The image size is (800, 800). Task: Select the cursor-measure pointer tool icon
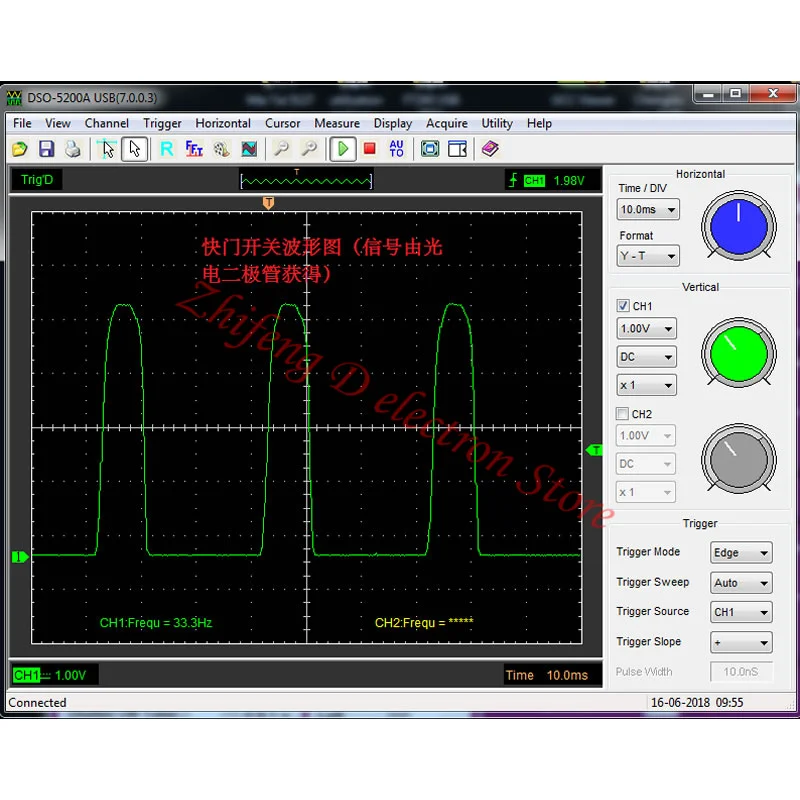tap(107, 149)
